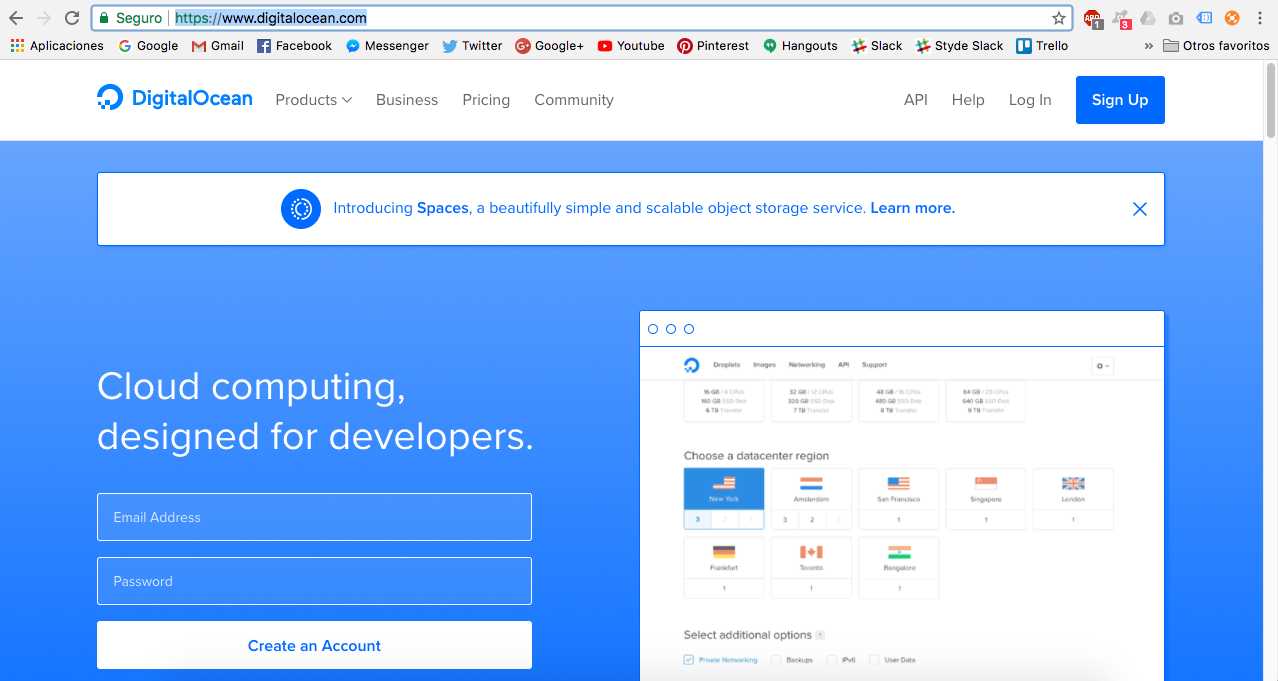Open the Slack bookmark
Screen dimensions: 1278x681
(877, 46)
